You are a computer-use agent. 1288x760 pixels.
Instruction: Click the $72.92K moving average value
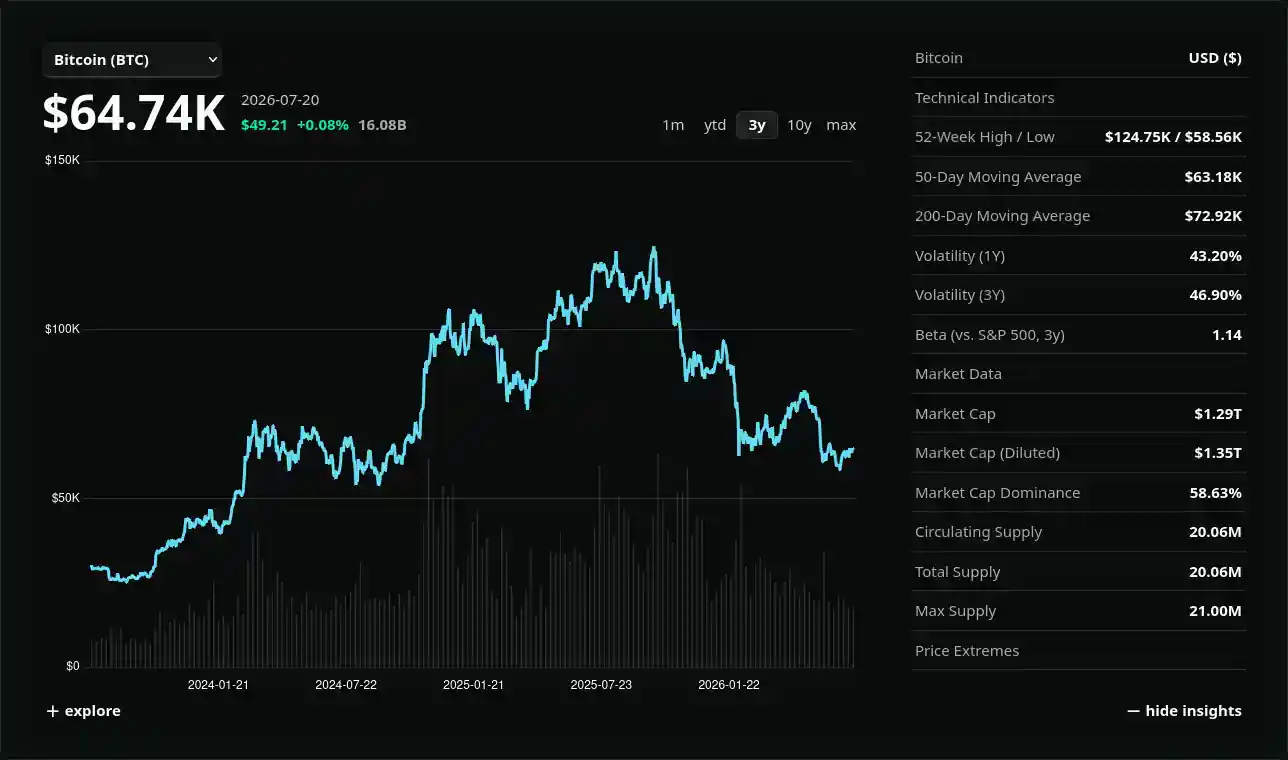click(1213, 216)
